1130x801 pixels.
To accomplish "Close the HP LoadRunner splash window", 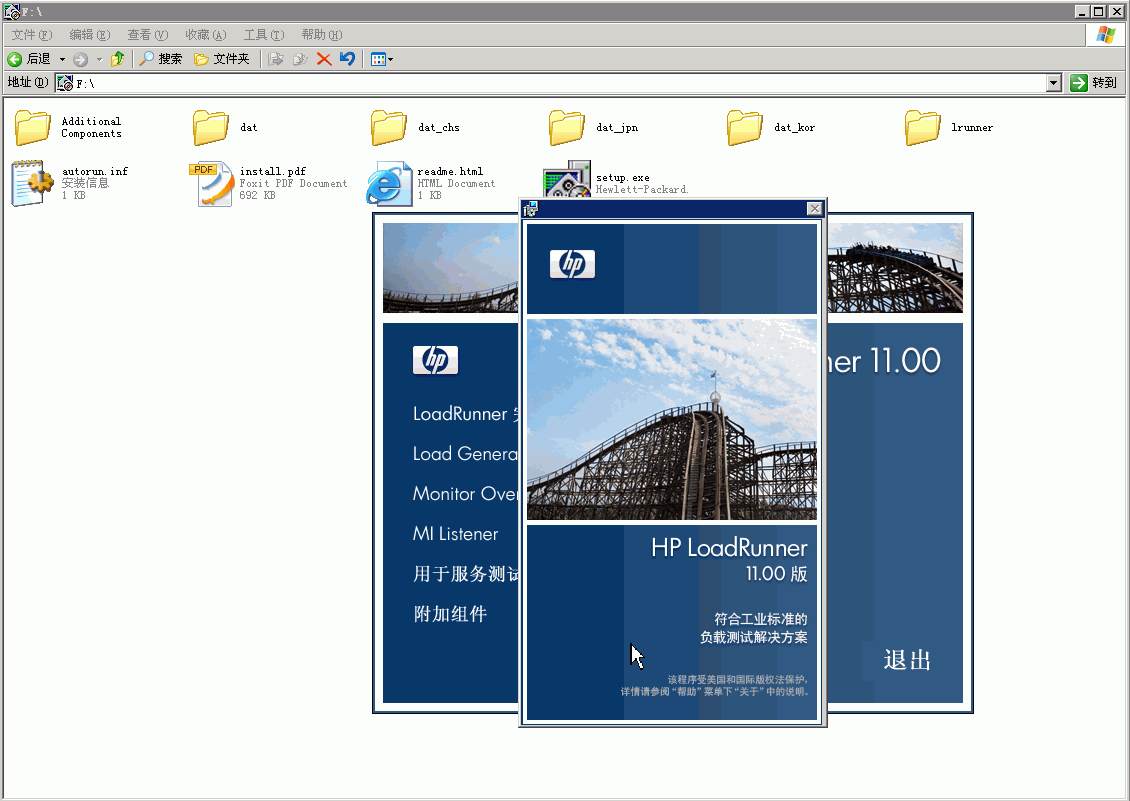I will (x=814, y=209).
